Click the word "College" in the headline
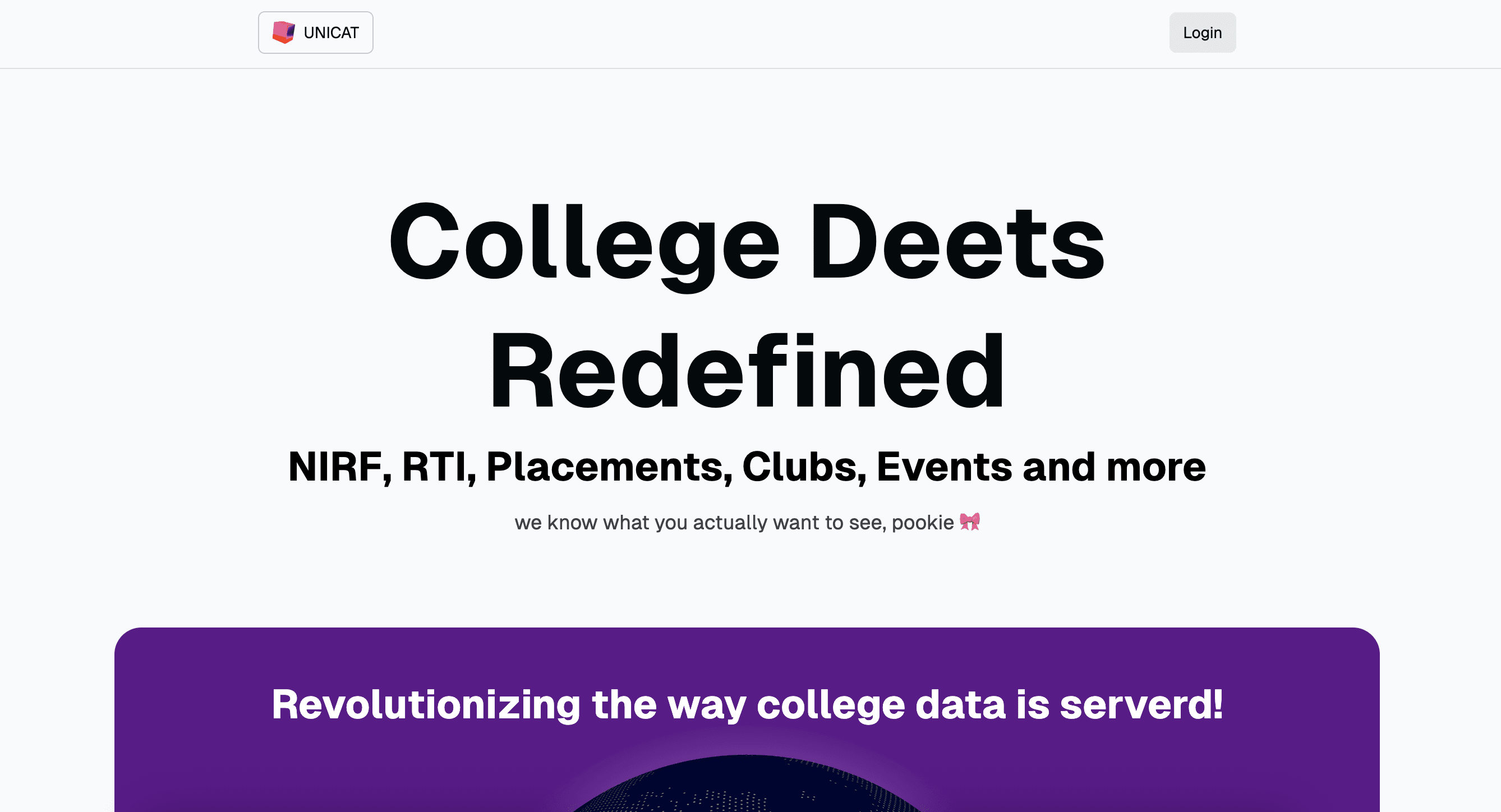This screenshot has width=1501, height=812. pos(584,244)
